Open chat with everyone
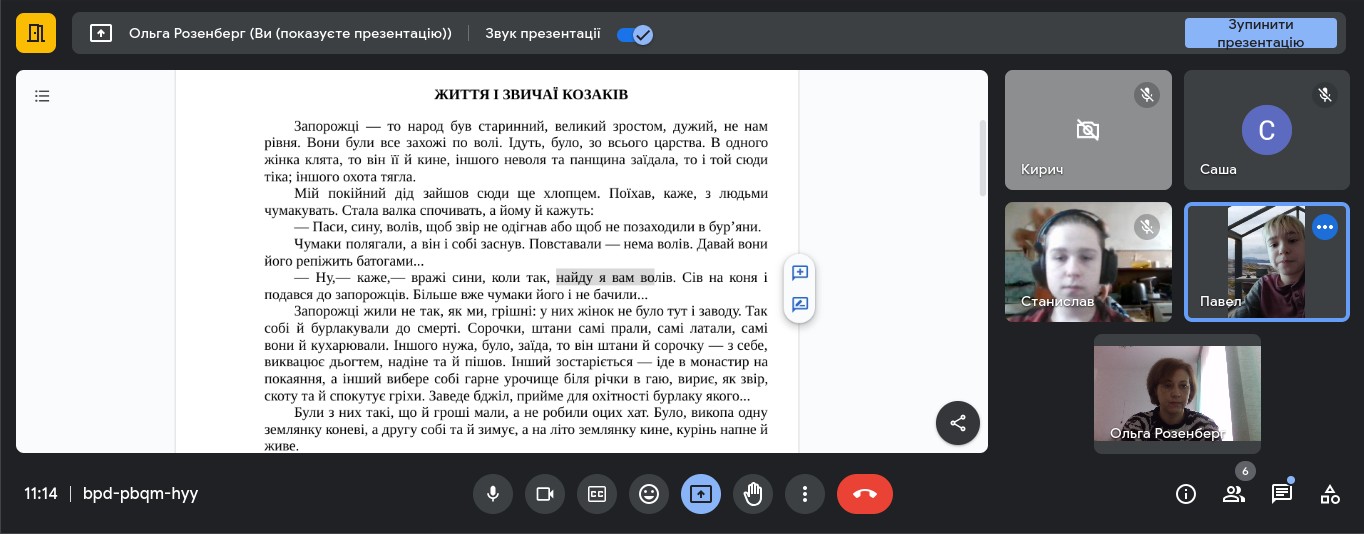1364x534 pixels. coord(1281,494)
